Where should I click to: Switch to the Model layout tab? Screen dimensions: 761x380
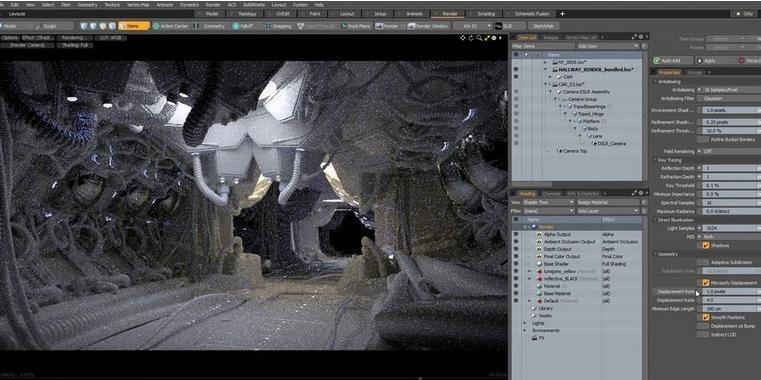point(212,14)
